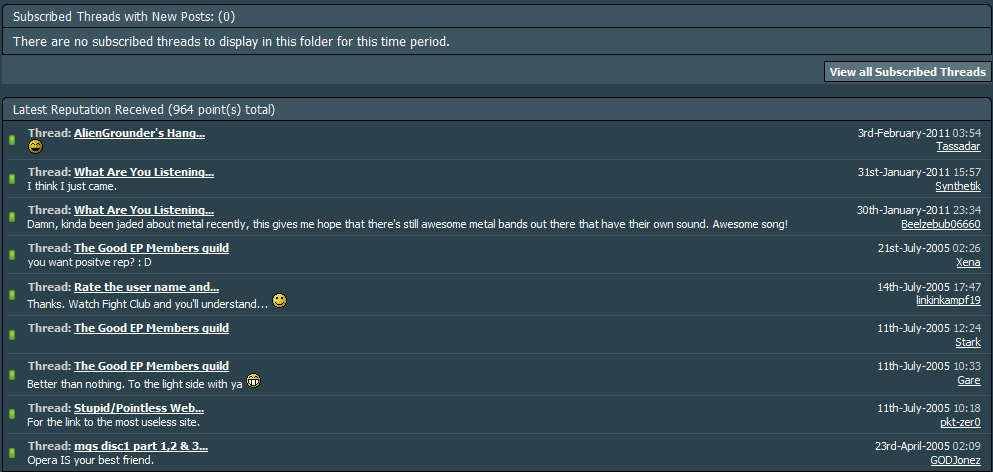Go to GODJonez's profile
This screenshot has height=472, width=993.
click(x=956, y=460)
